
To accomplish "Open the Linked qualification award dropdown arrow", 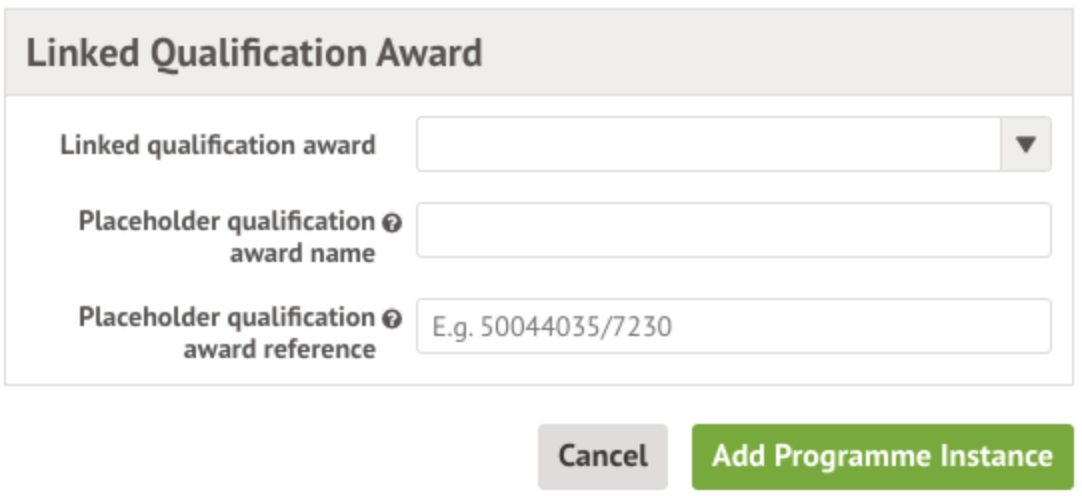I will 1025,144.
